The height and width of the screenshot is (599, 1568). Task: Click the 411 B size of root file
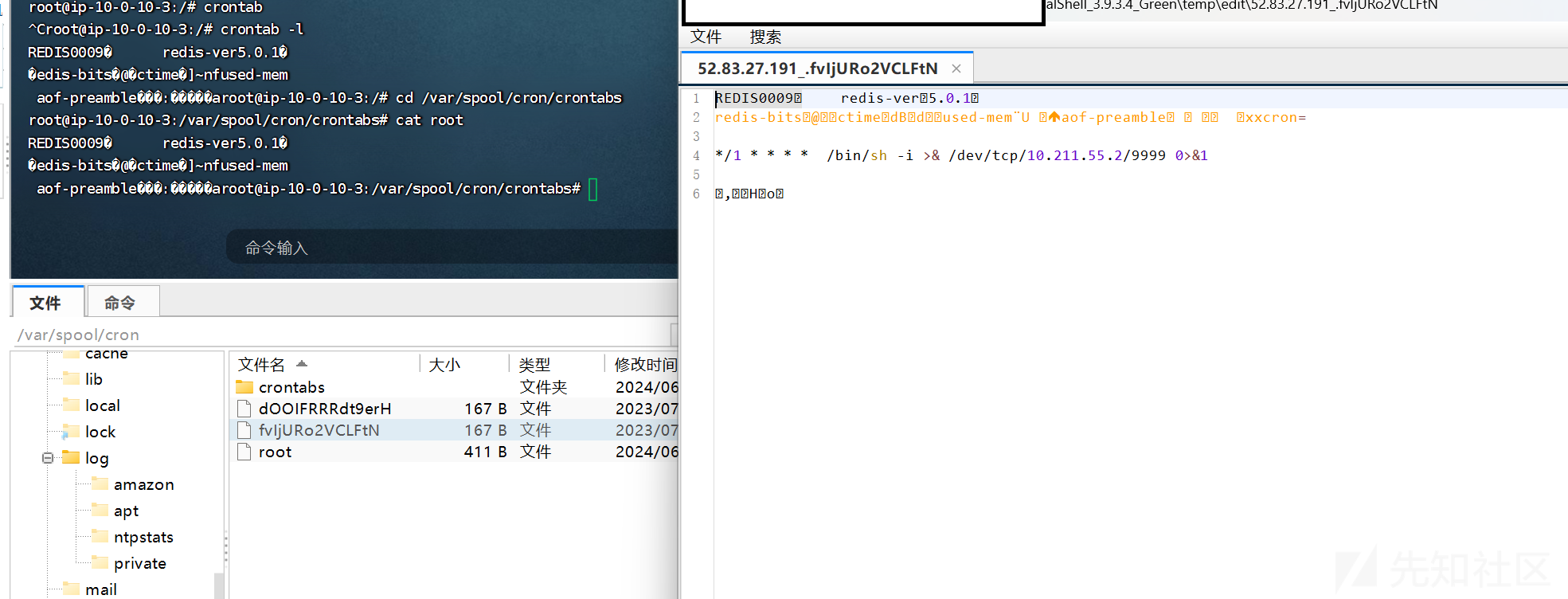[x=486, y=452]
